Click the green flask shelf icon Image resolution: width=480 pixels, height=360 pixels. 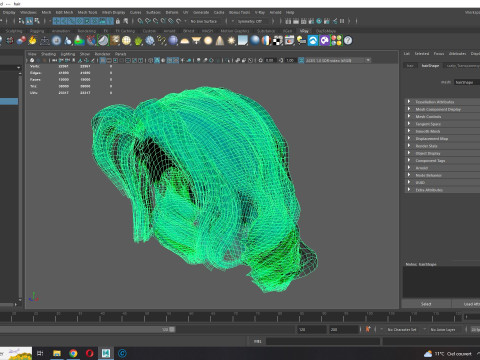(79, 41)
